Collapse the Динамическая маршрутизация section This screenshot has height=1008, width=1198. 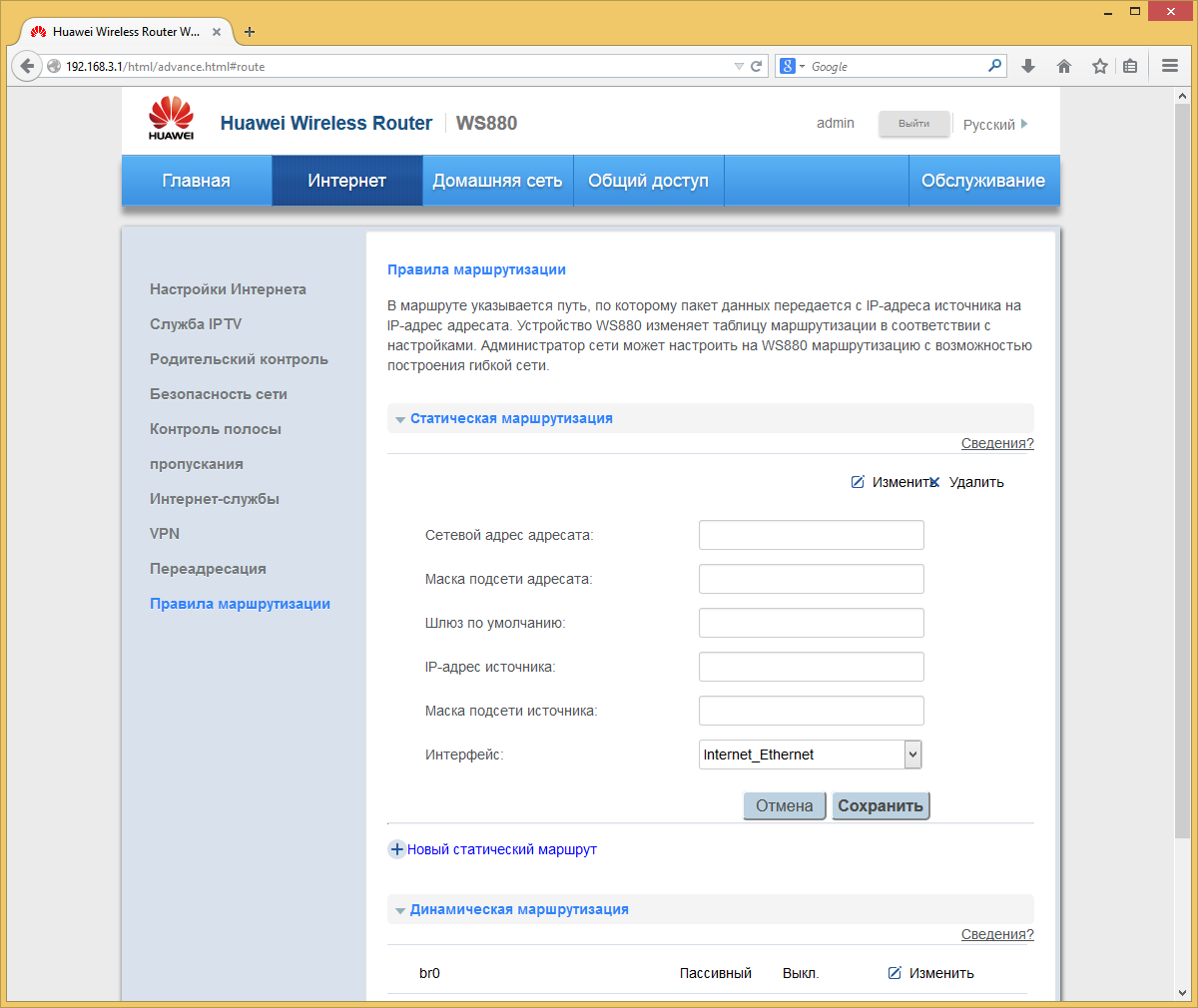400,910
